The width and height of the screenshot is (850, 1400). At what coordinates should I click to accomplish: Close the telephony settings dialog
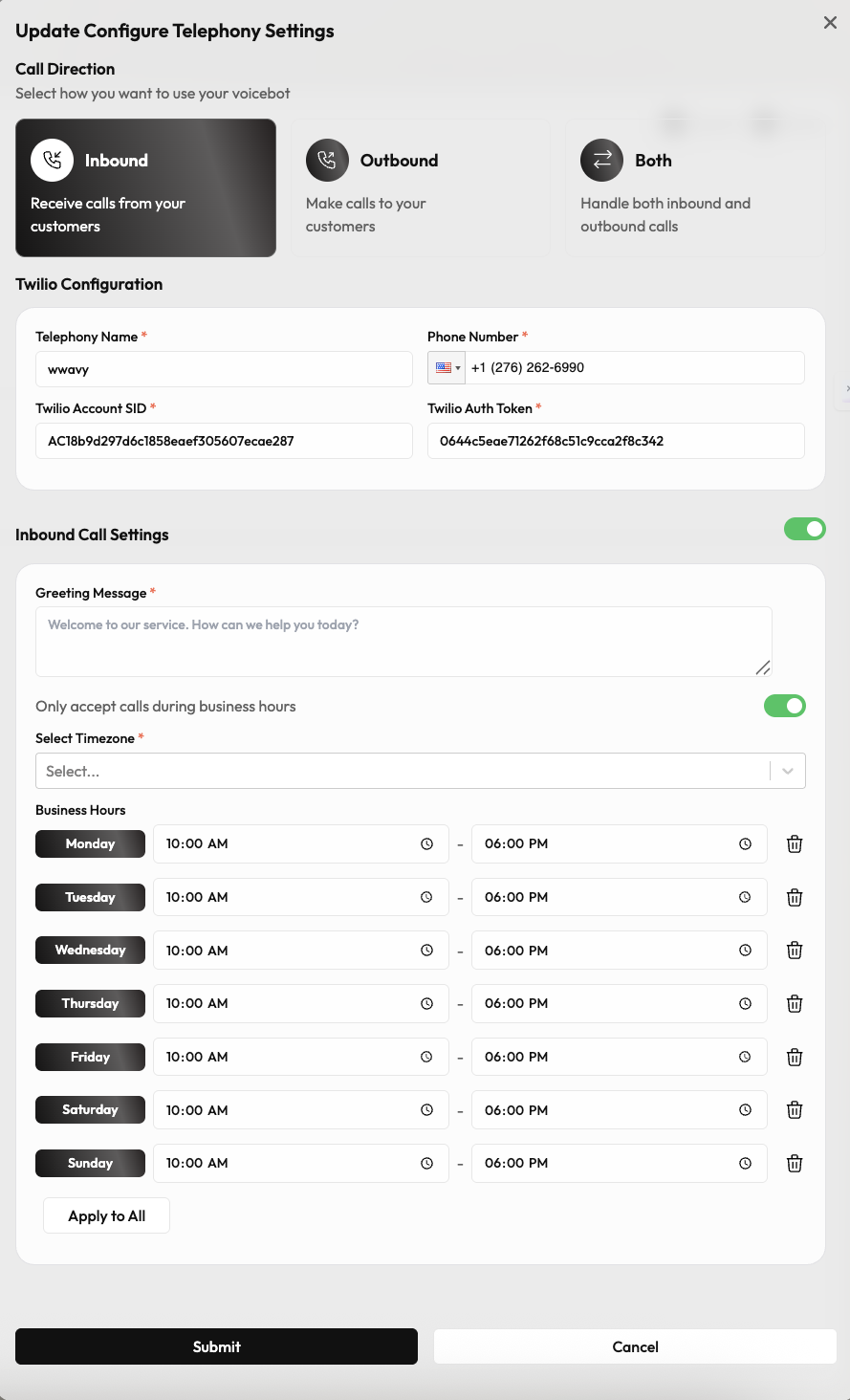point(830,22)
